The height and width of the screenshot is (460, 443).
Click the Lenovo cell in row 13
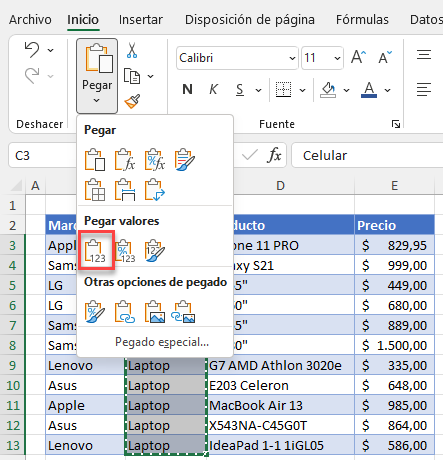point(85,445)
